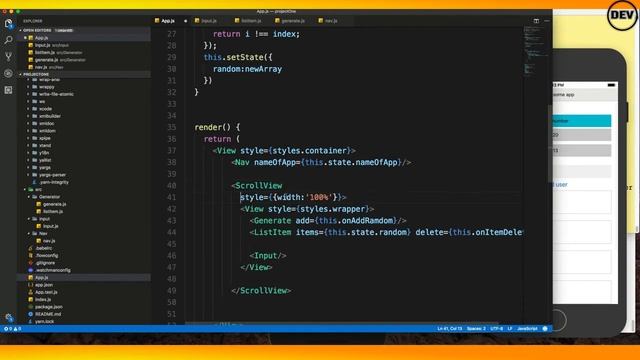This screenshot has height=360, width=640.
Task: Expand the y18n folder
Action: [x=44, y=153]
